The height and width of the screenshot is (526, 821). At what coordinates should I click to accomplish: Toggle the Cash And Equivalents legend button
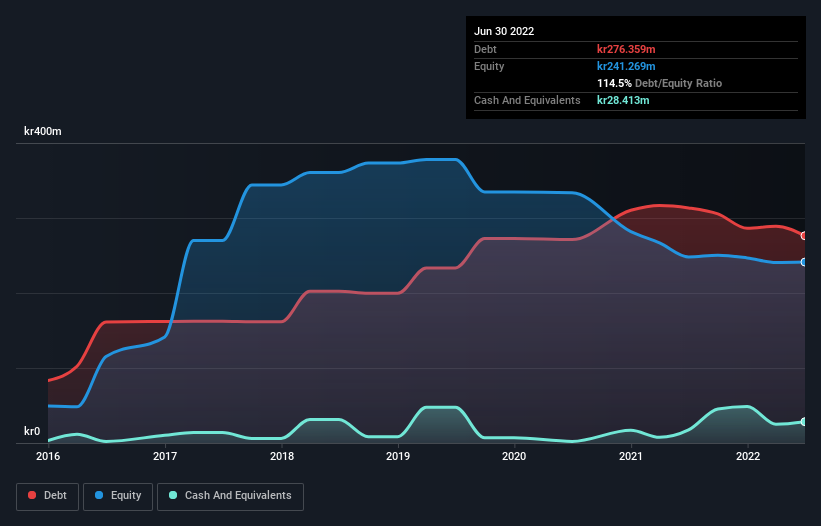230,496
